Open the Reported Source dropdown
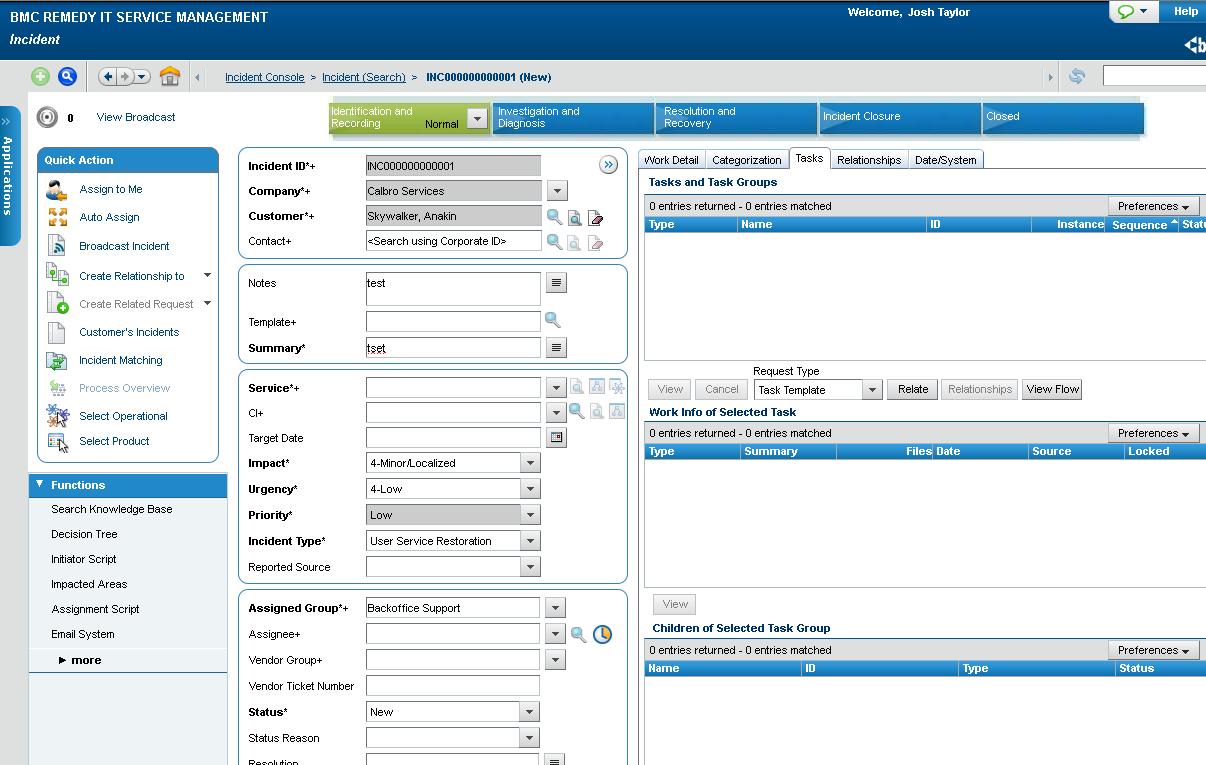Screen dimensions: 1206x765 tap(530, 567)
